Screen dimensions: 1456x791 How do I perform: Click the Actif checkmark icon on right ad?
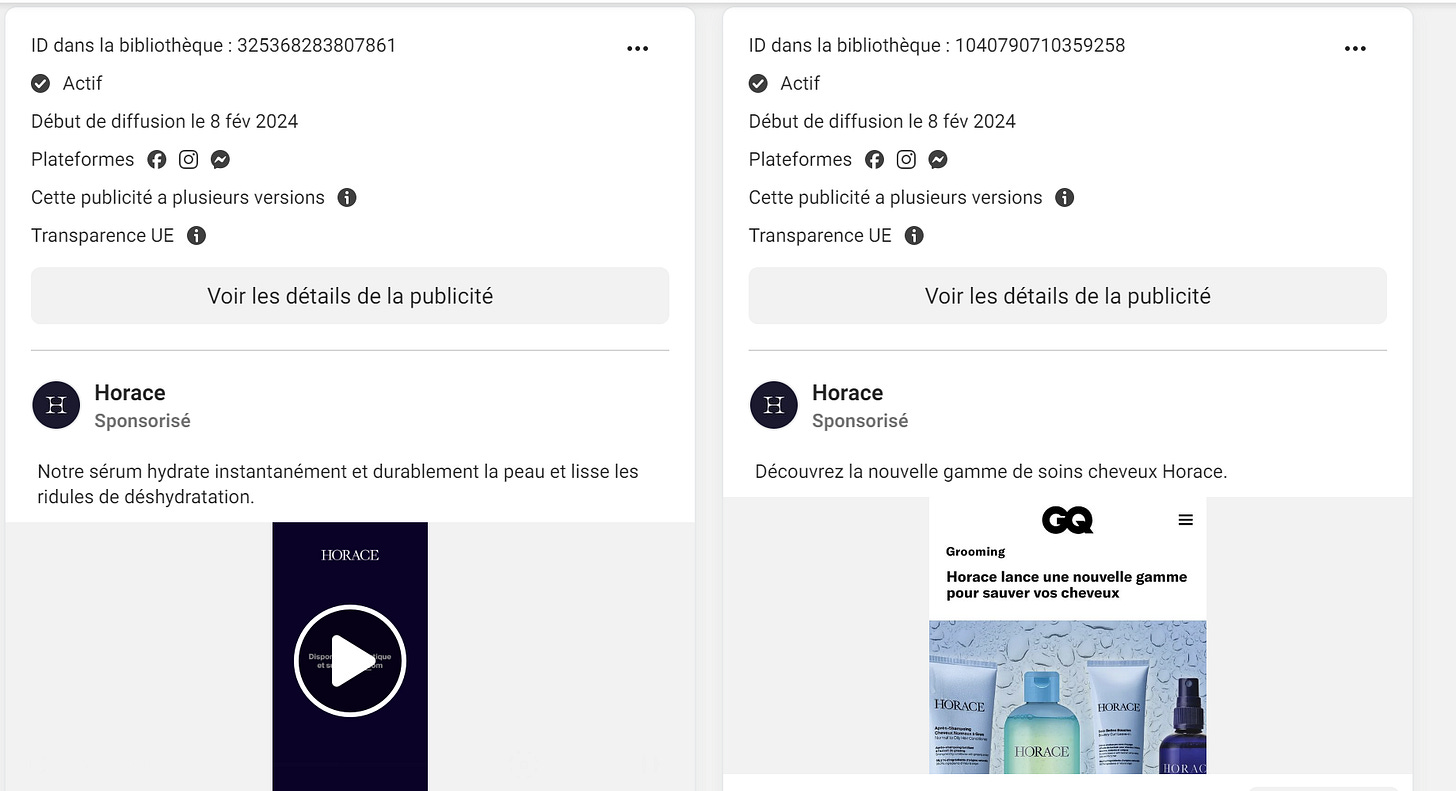point(758,83)
